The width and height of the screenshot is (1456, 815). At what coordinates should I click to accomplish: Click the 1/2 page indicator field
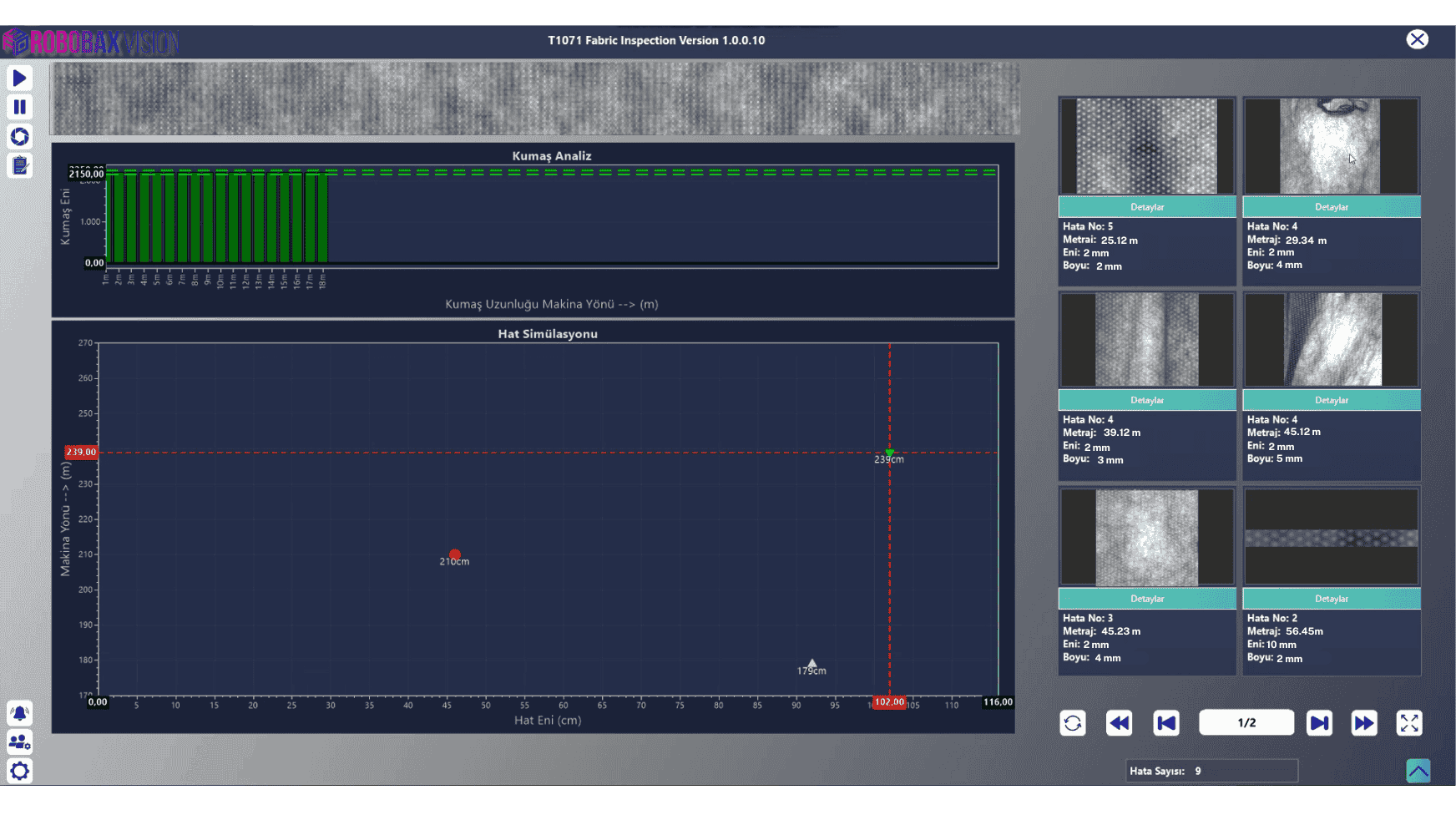tap(1246, 723)
